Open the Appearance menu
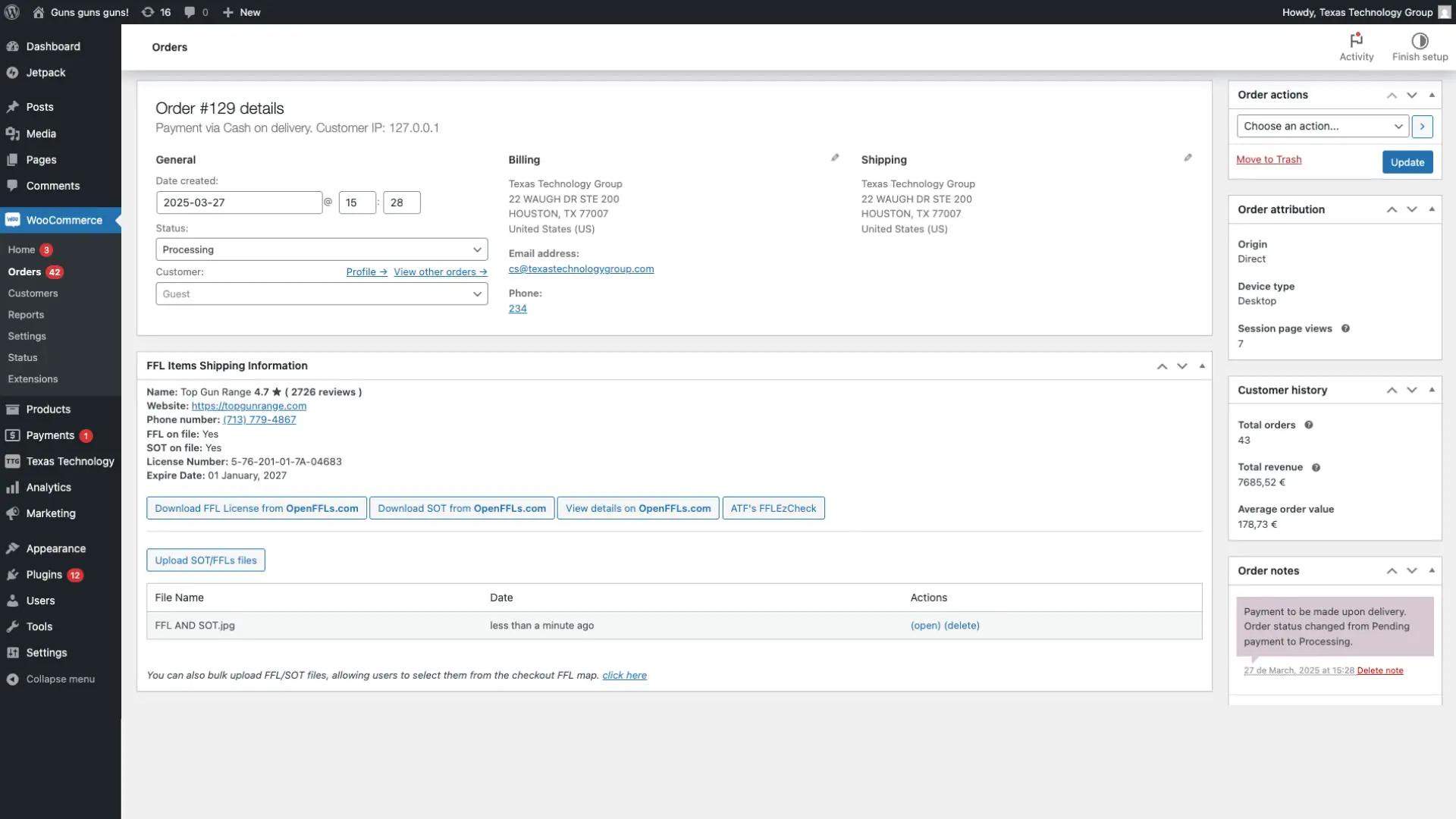The width and height of the screenshot is (1456, 819). 56,549
